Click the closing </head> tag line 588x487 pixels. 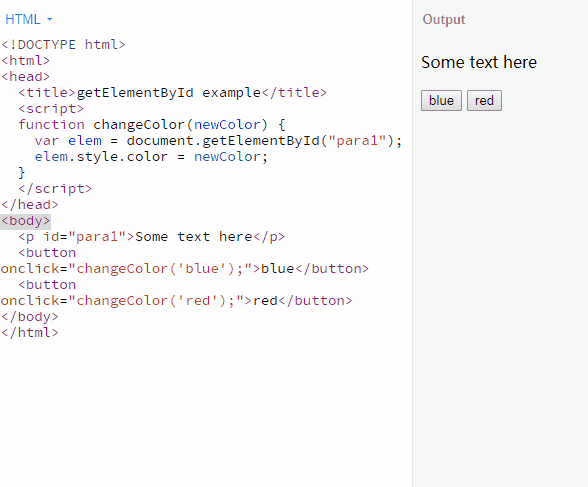30,205
